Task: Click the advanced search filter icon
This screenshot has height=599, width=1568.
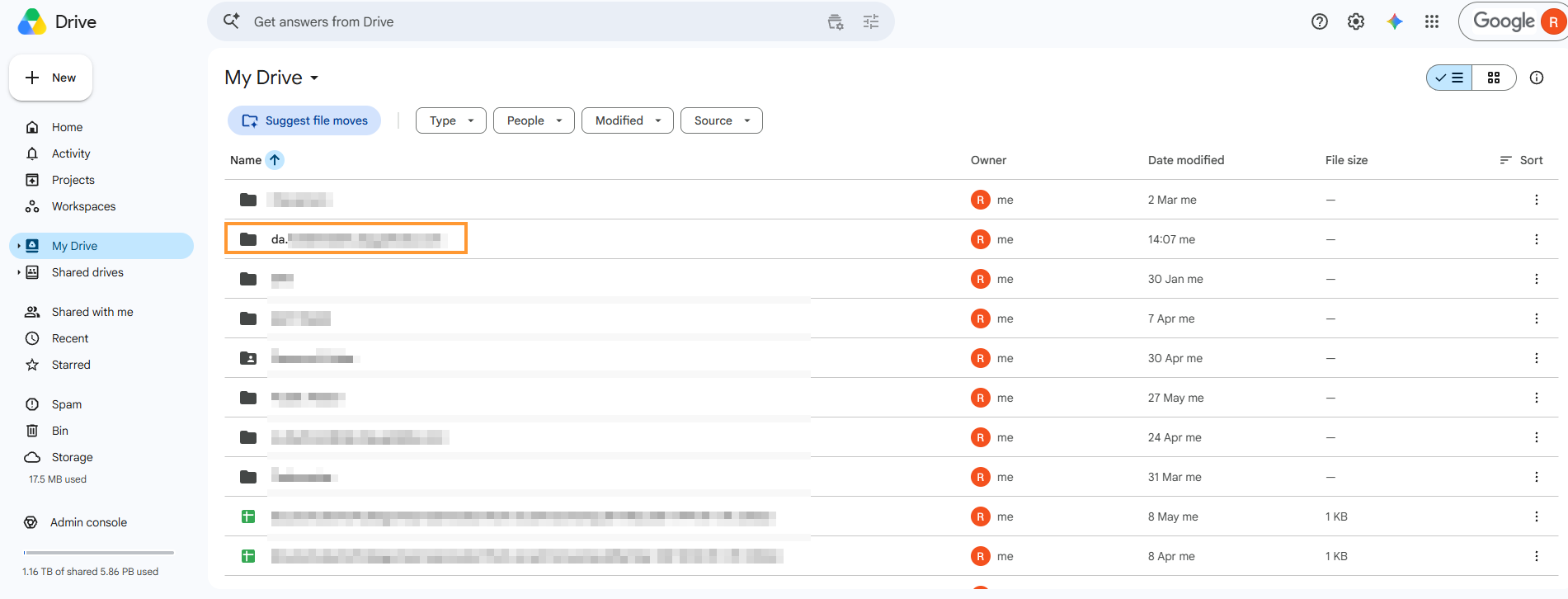Action: [x=871, y=21]
